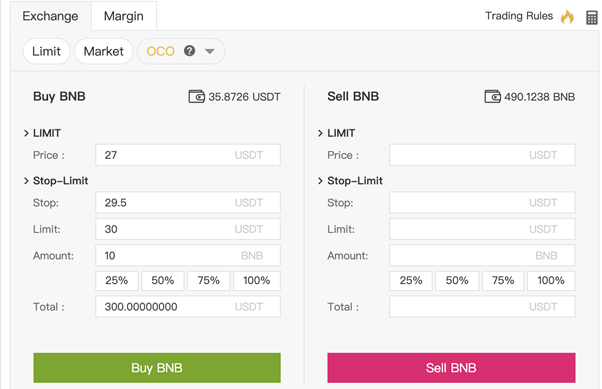Click the green Buy BNB button
Viewport: 602px width, 389px height.
pos(157,367)
